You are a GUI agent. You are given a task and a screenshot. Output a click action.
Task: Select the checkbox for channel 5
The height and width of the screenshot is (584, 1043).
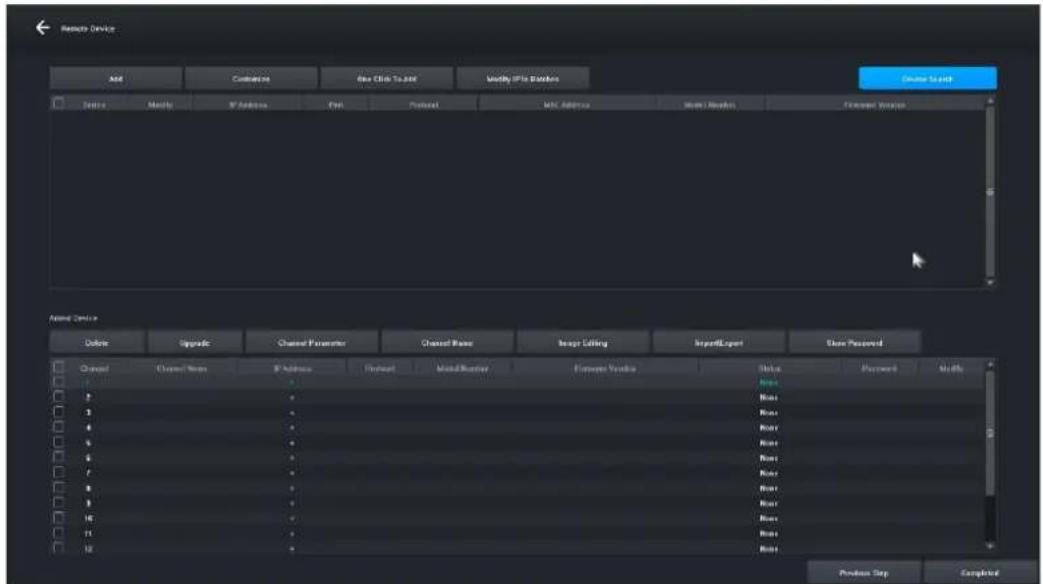pos(59,442)
